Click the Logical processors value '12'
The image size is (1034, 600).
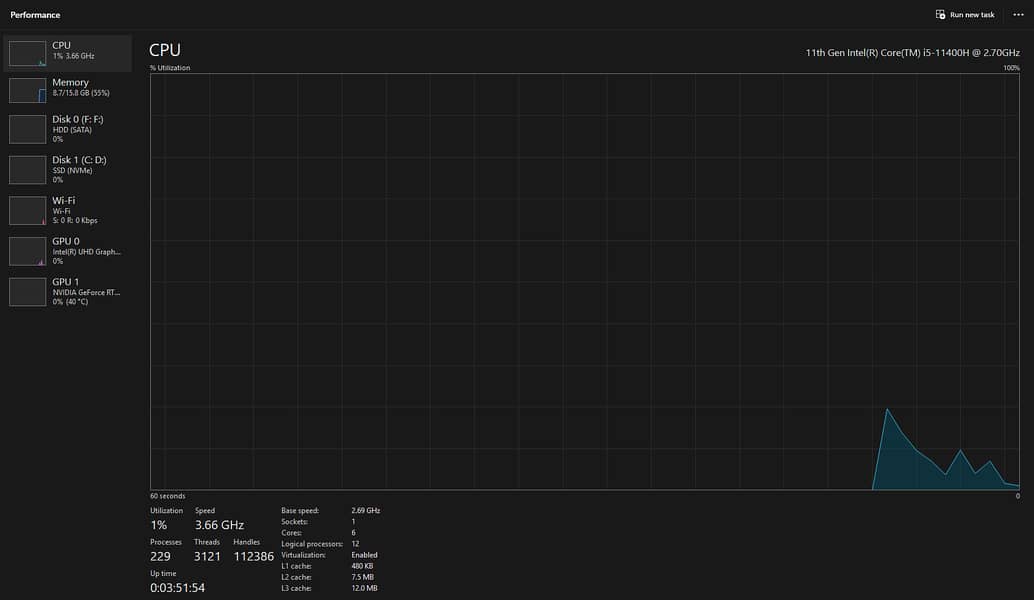(x=355, y=544)
